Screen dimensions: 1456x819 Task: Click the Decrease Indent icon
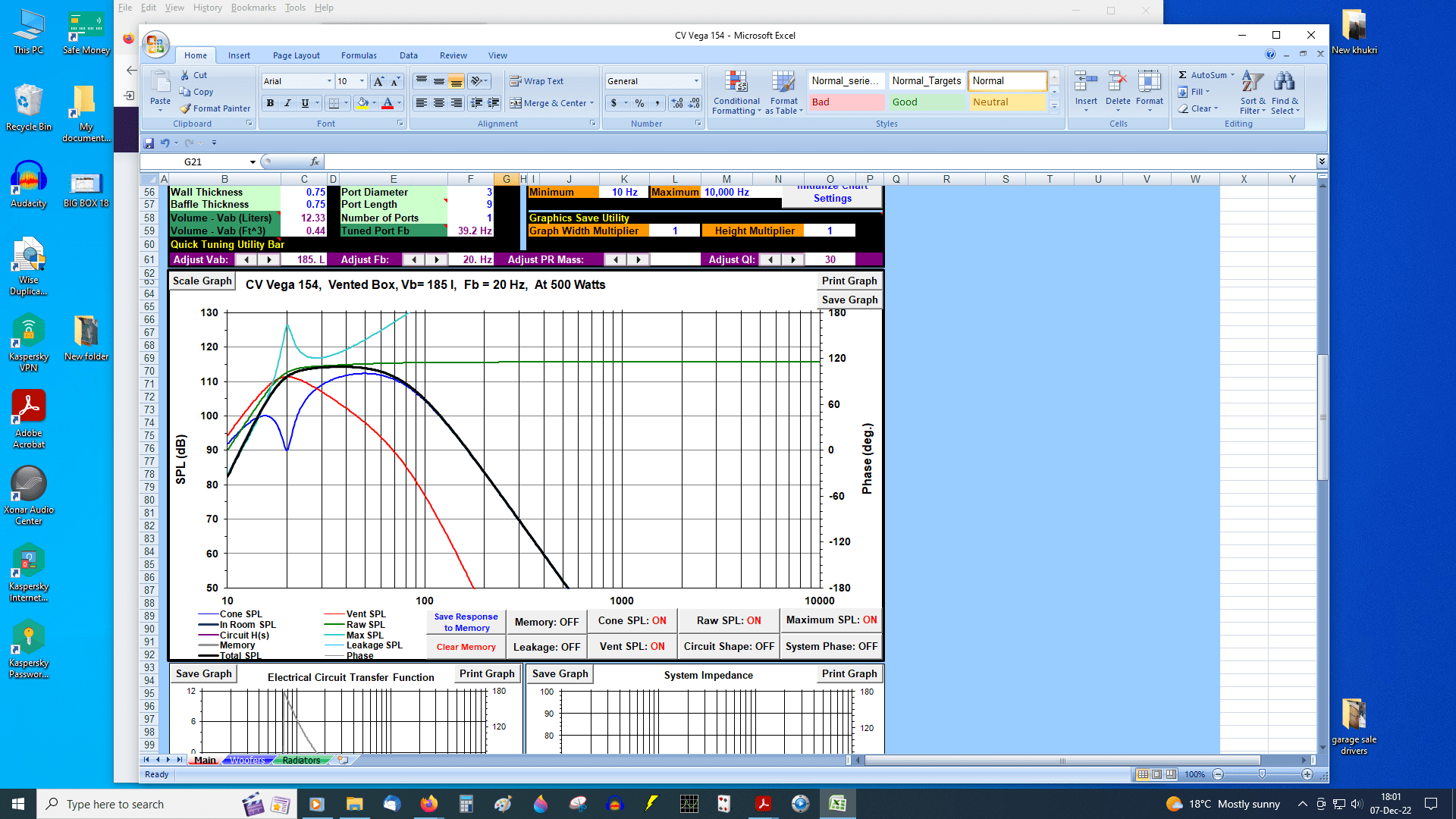476,103
